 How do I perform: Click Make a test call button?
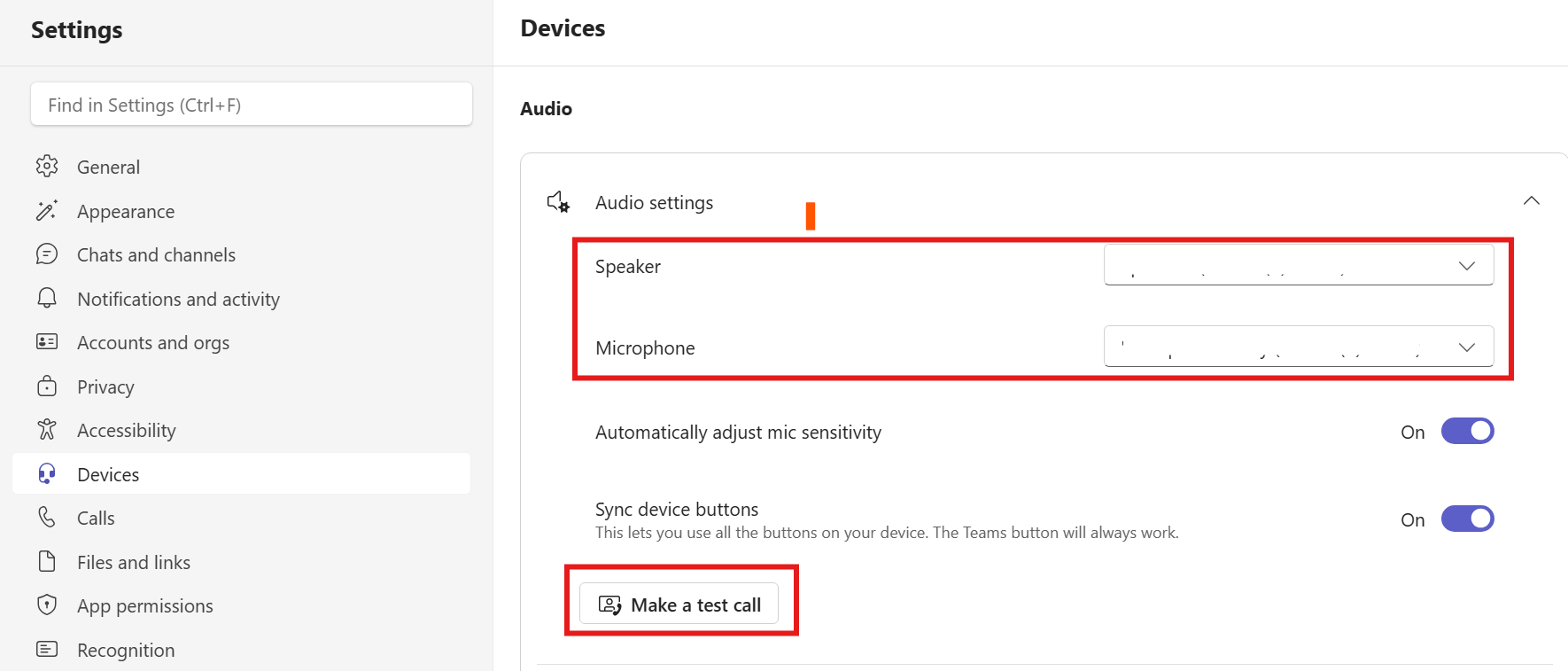point(679,605)
